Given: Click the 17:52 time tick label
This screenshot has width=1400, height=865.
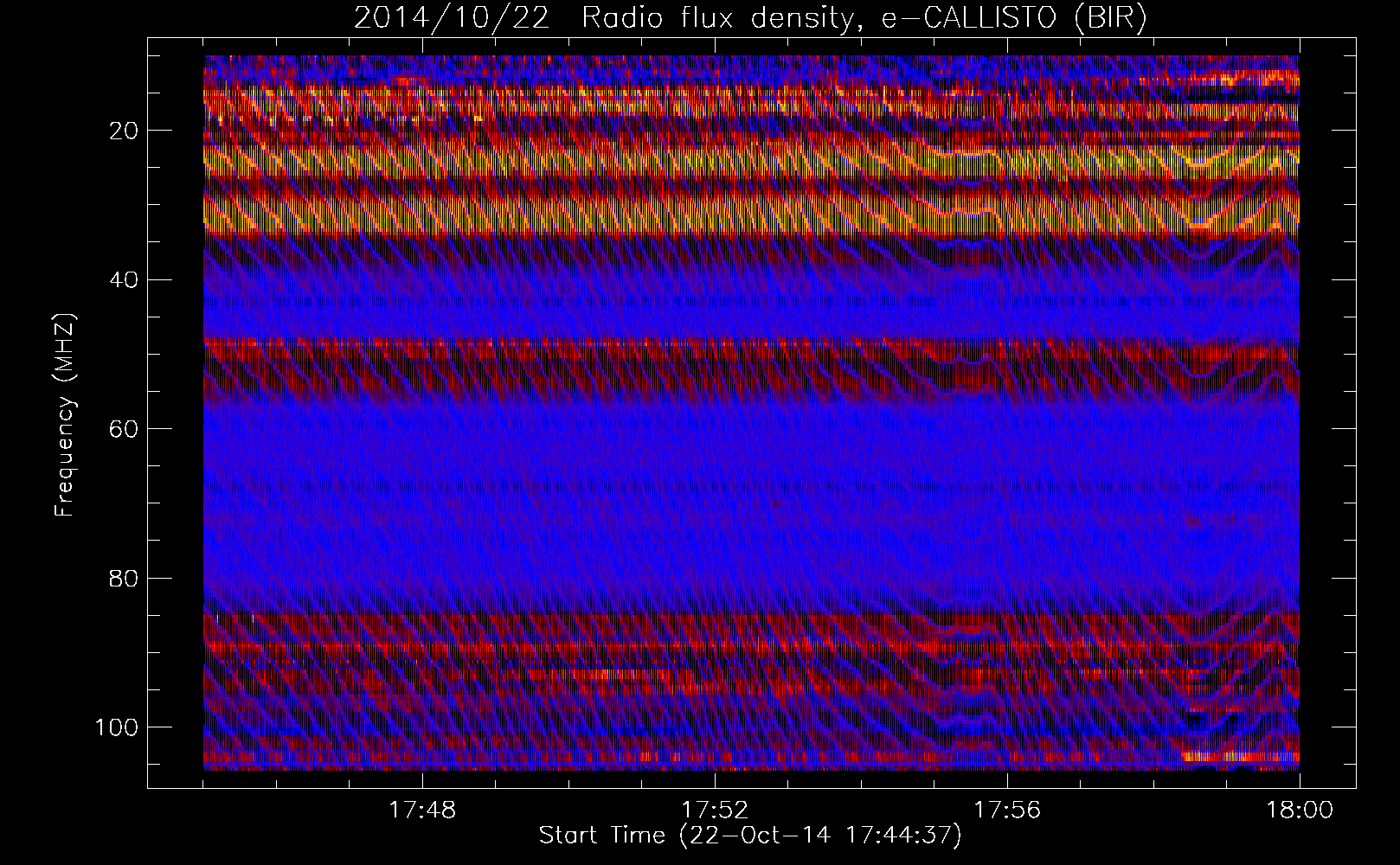Looking at the screenshot, I should pos(715,811).
